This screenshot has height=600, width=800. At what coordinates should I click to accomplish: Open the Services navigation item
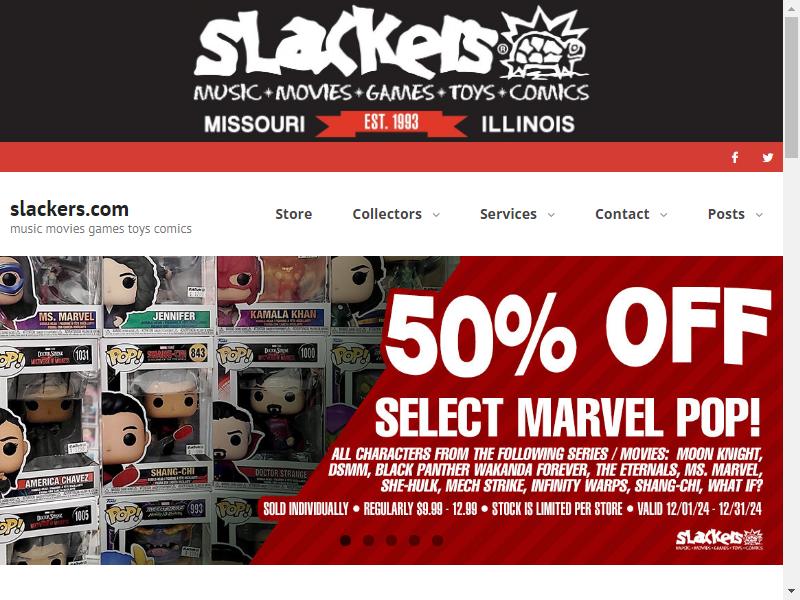508,214
